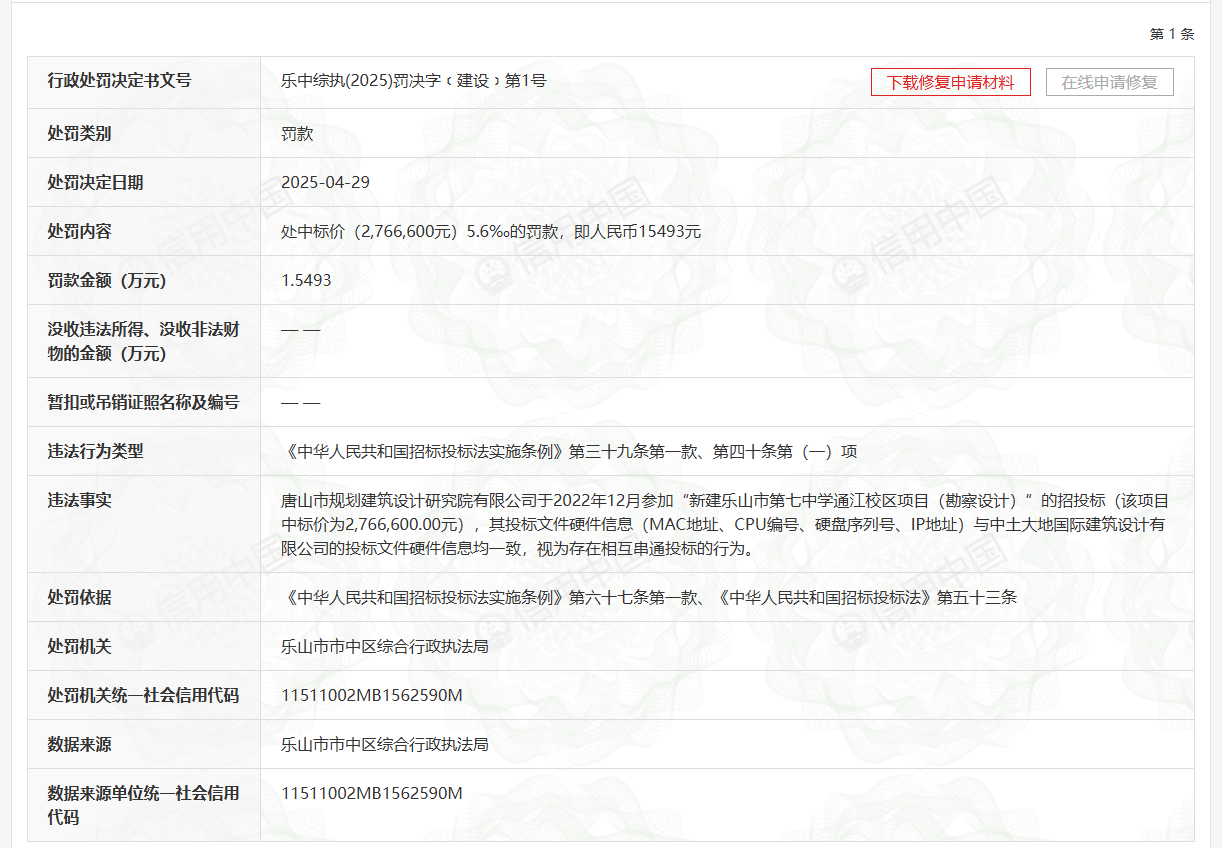Click the 数据来源单位统一社会信用代码 label

click(x=143, y=805)
